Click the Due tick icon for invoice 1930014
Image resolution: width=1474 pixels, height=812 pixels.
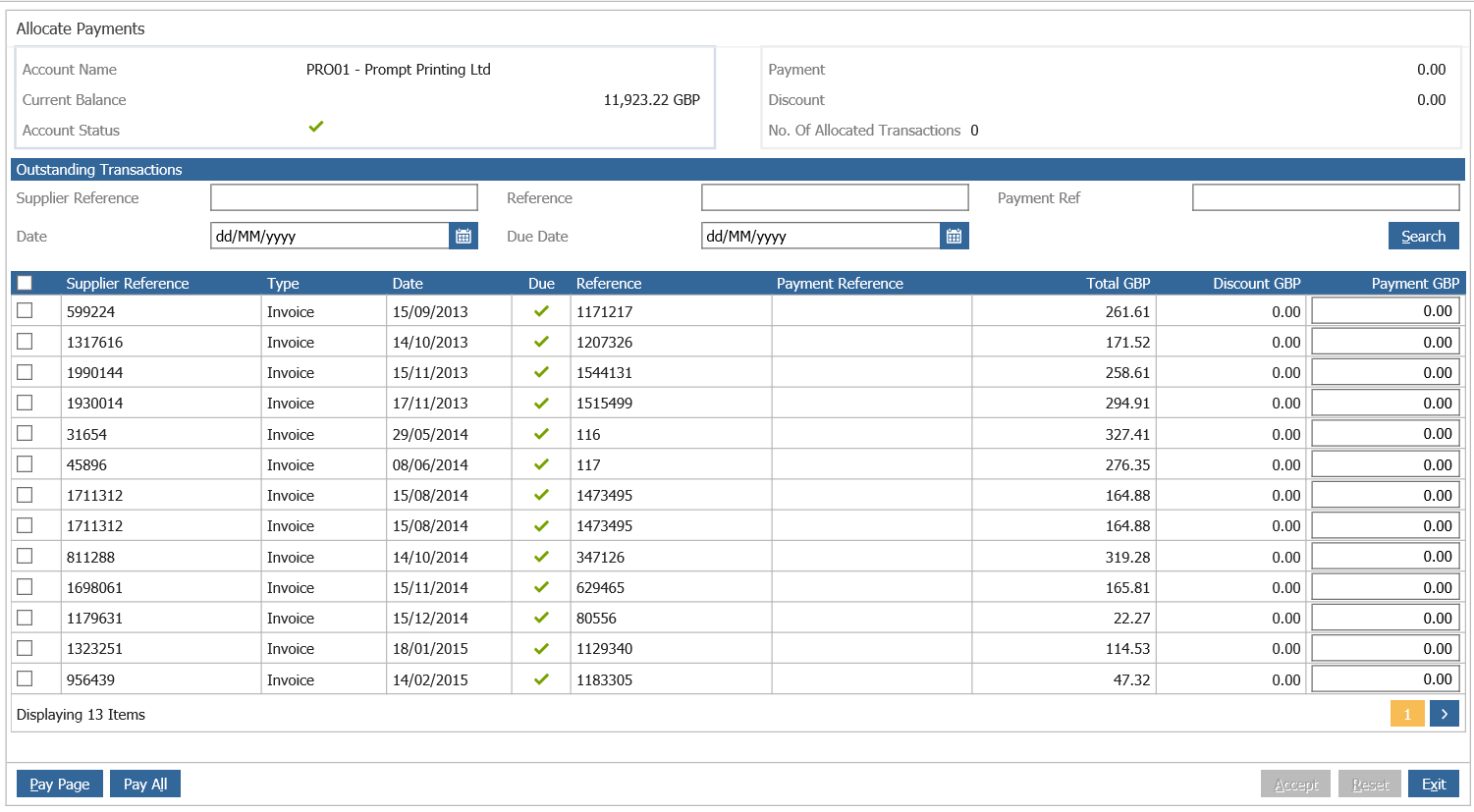click(x=541, y=403)
